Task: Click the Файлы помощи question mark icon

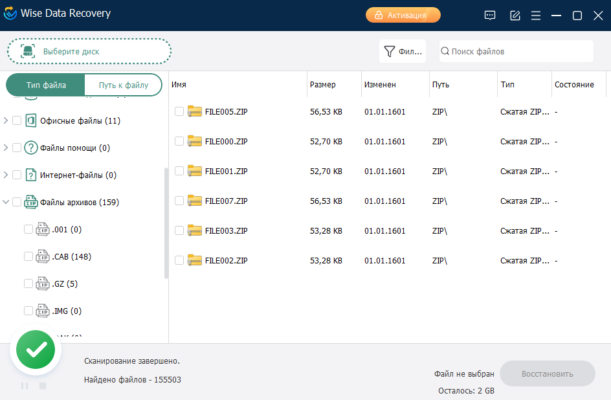Action: 31,148
